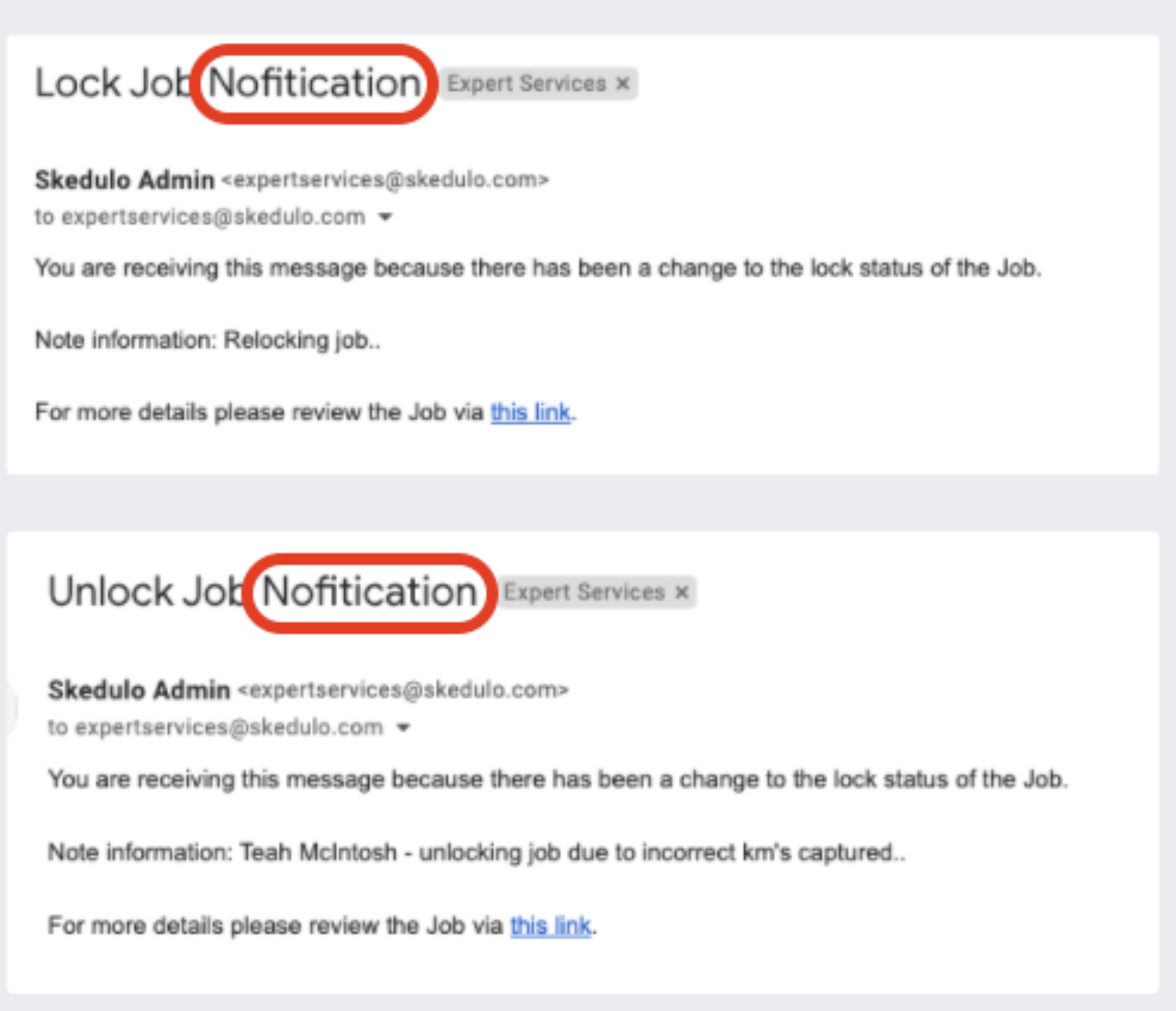The image size is (1176, 1011).
Task: Click recipient 'to expertservices@skedulo.com' in Unlock Job email
Action: pos(215,728)
